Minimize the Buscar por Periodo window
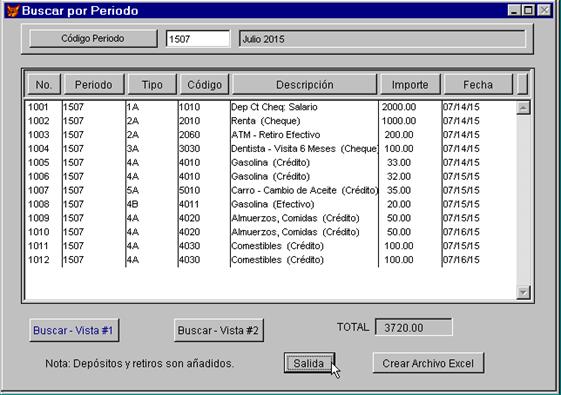 pos(514,10)
